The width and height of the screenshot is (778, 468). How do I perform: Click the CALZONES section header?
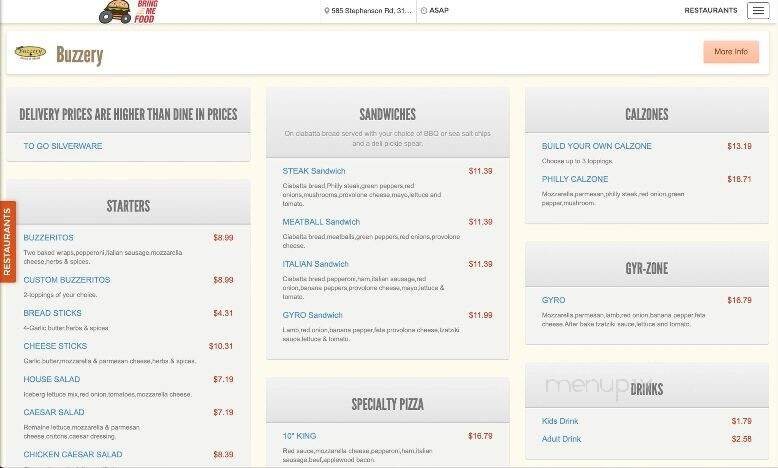tap(647, 114)
